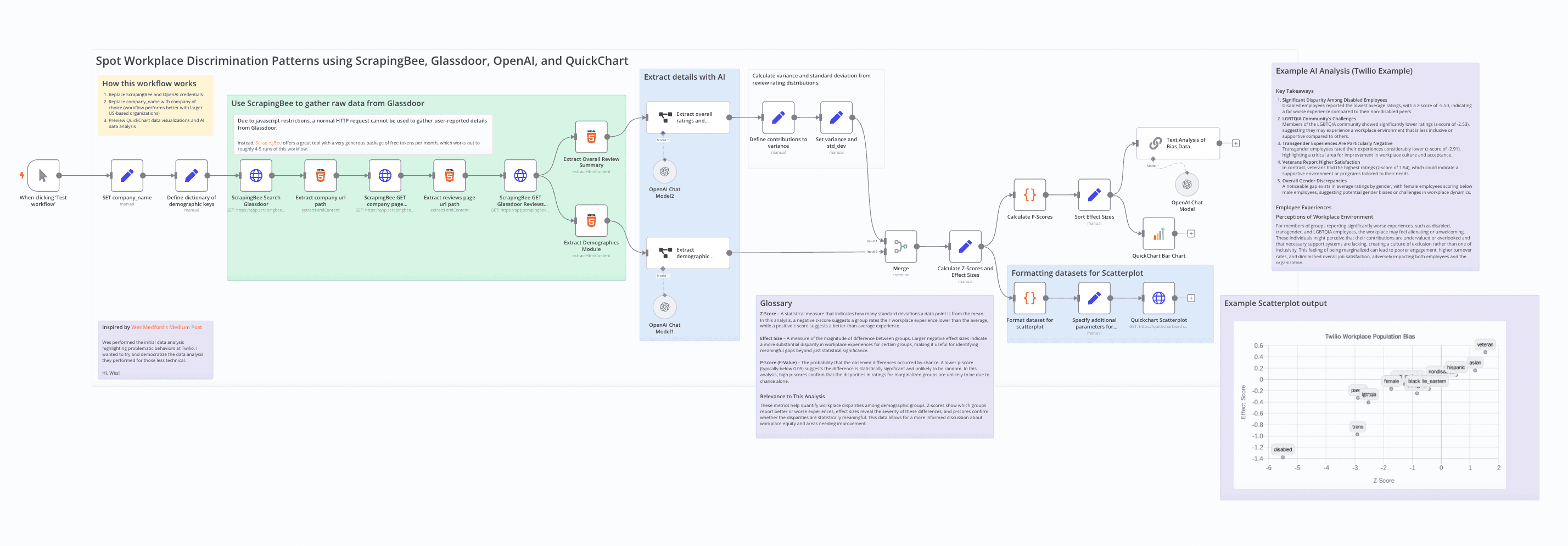Open Wes Medford's Medium Post link

(166, 327)
